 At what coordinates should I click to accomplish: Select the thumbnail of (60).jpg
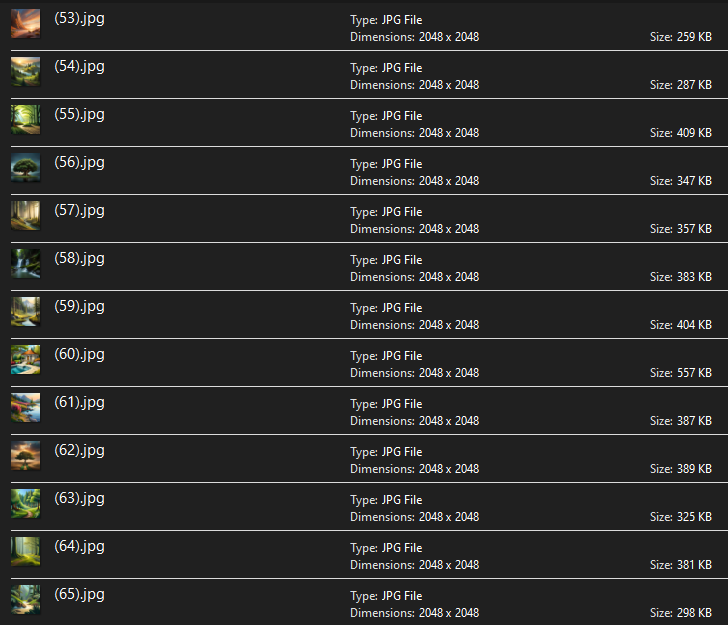25,359
